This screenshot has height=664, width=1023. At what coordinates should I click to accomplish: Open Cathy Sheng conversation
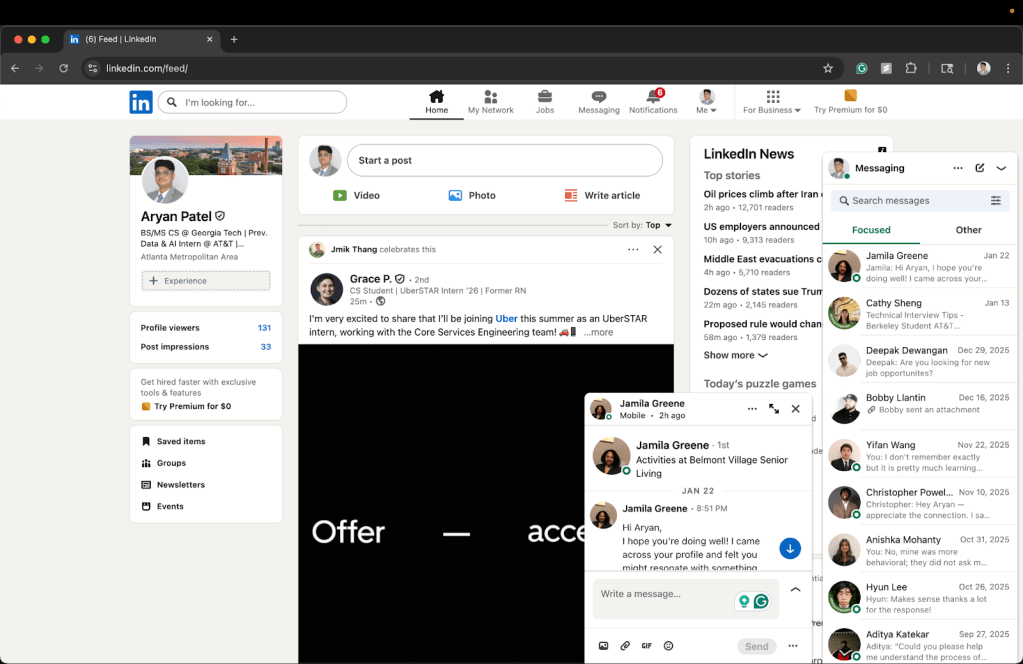coord(920,314)
